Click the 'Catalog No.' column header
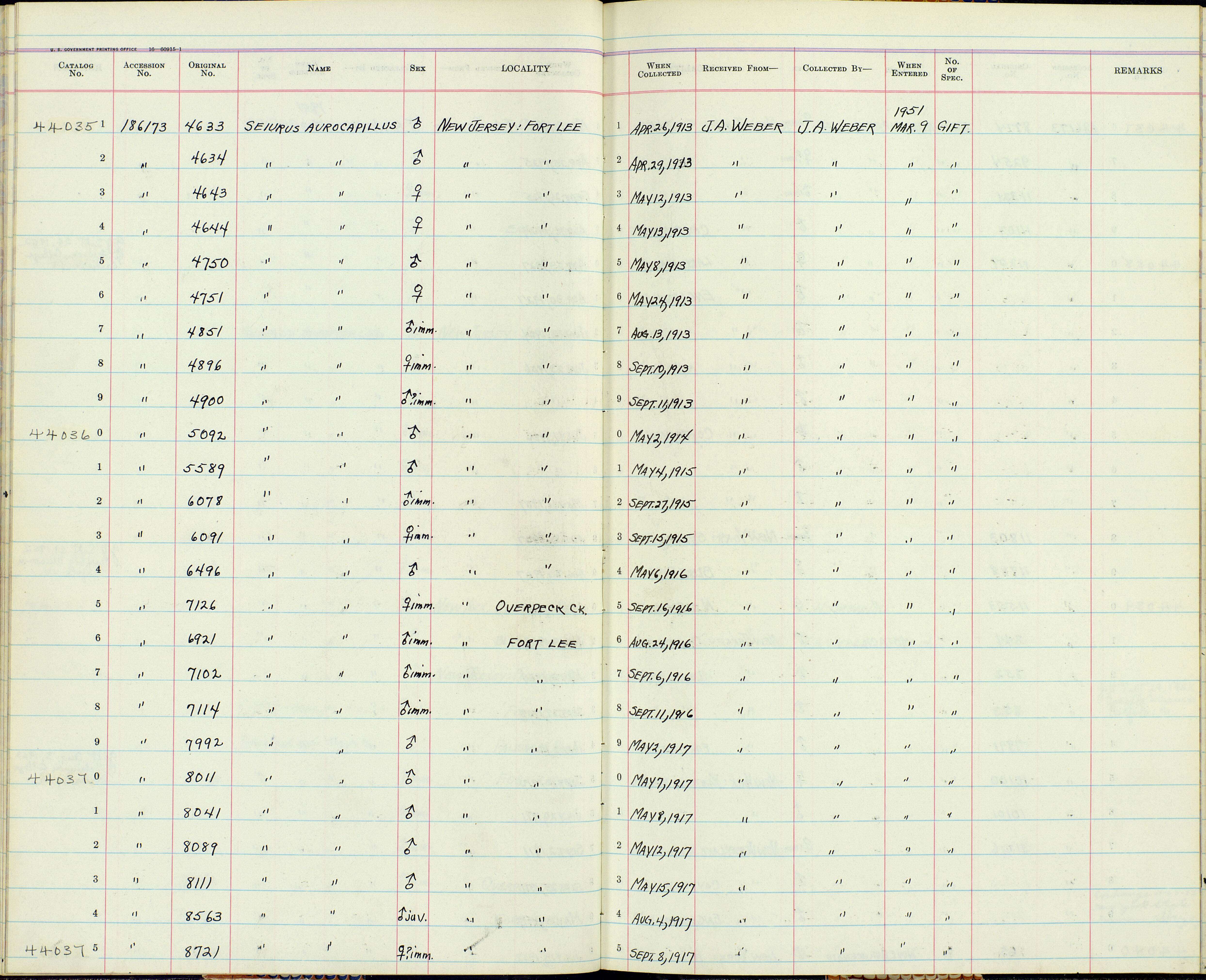 click(76, 69)
